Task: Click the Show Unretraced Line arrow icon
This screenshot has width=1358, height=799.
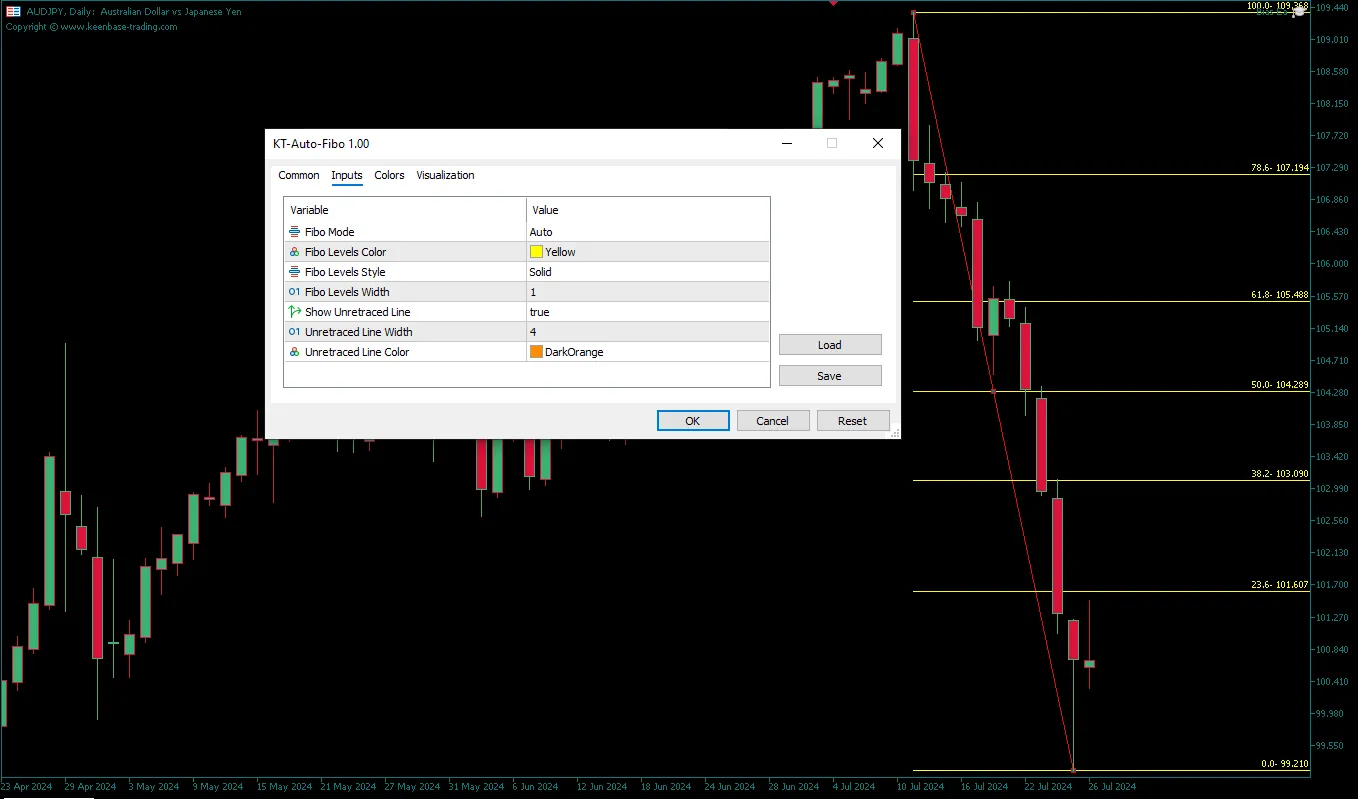Action: (x=294, y=312)
